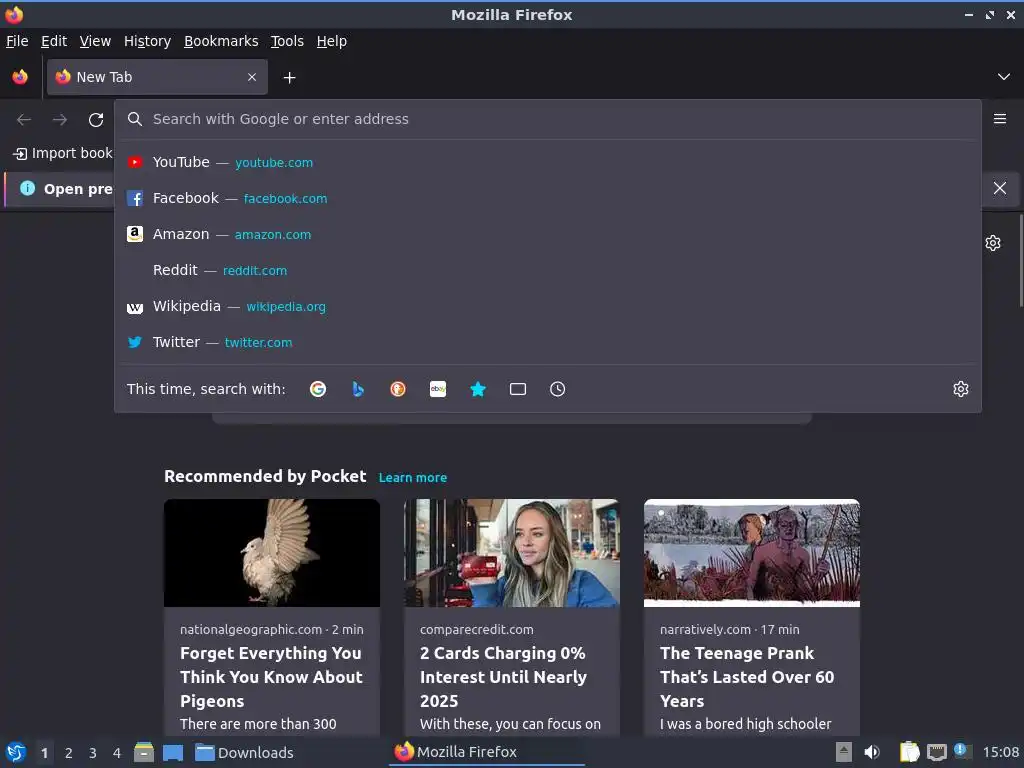The image size is (1024, 768).
Task: Click the Firefox View icon beside tabs
Action: pos(20,77)
